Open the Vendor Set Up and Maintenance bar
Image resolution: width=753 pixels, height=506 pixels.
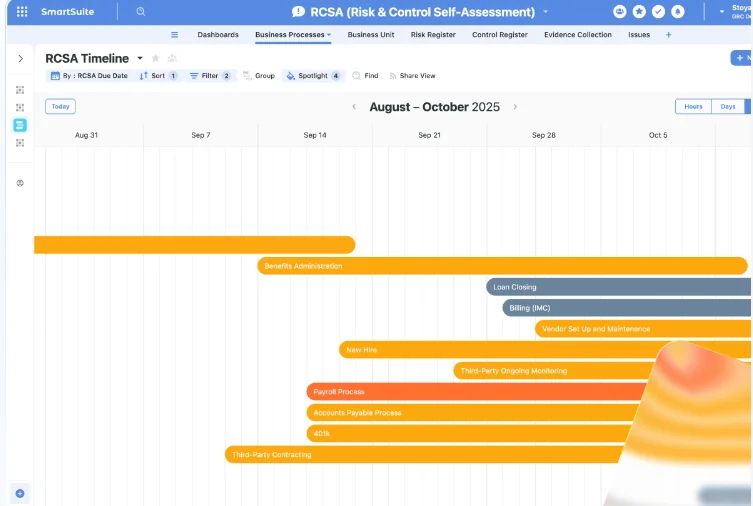[x=643, y=329]
